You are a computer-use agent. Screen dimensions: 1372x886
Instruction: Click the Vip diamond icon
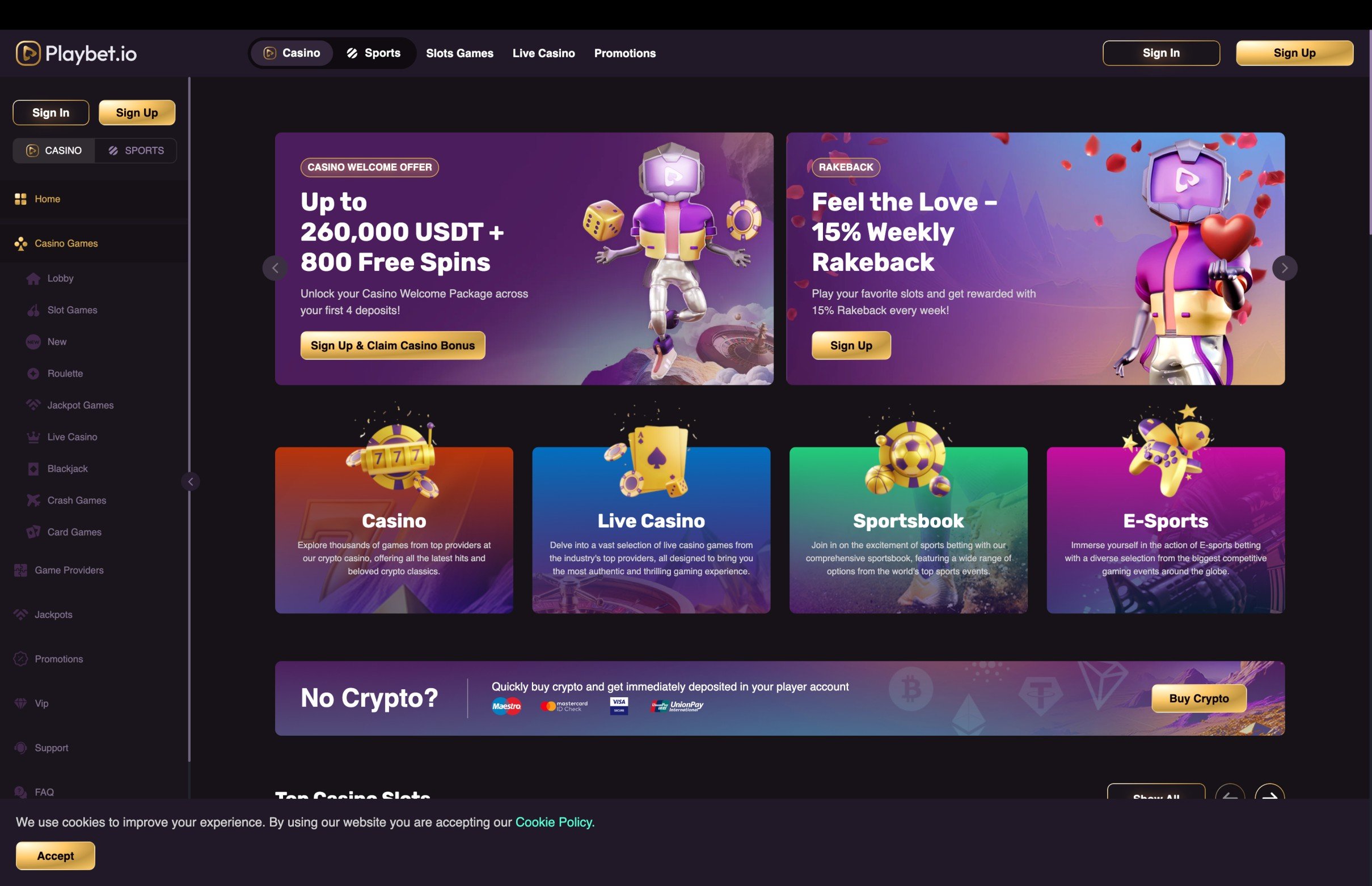[21, 703]
